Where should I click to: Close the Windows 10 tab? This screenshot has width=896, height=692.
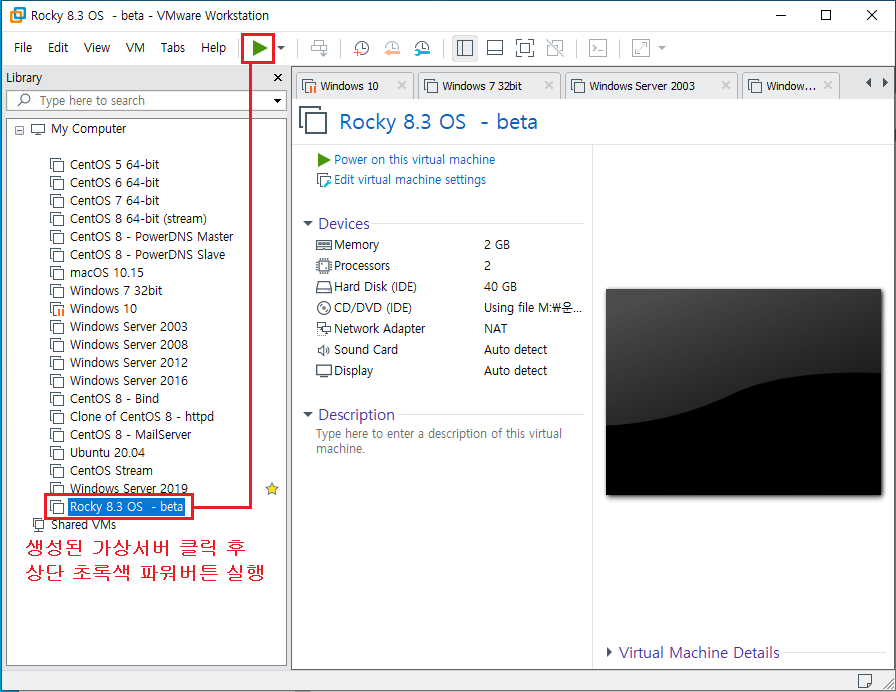coord(402,85)
